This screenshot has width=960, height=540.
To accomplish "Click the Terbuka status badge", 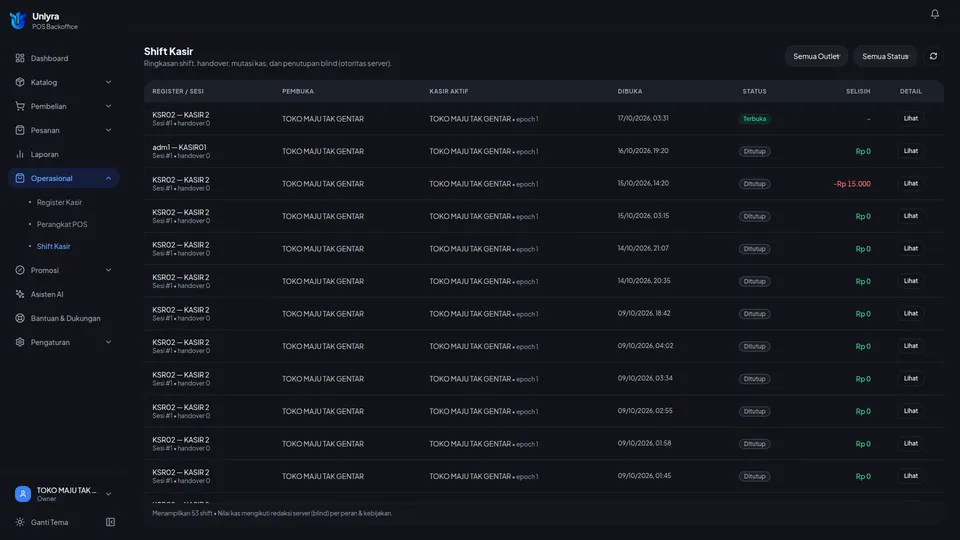I will point(754,119).
